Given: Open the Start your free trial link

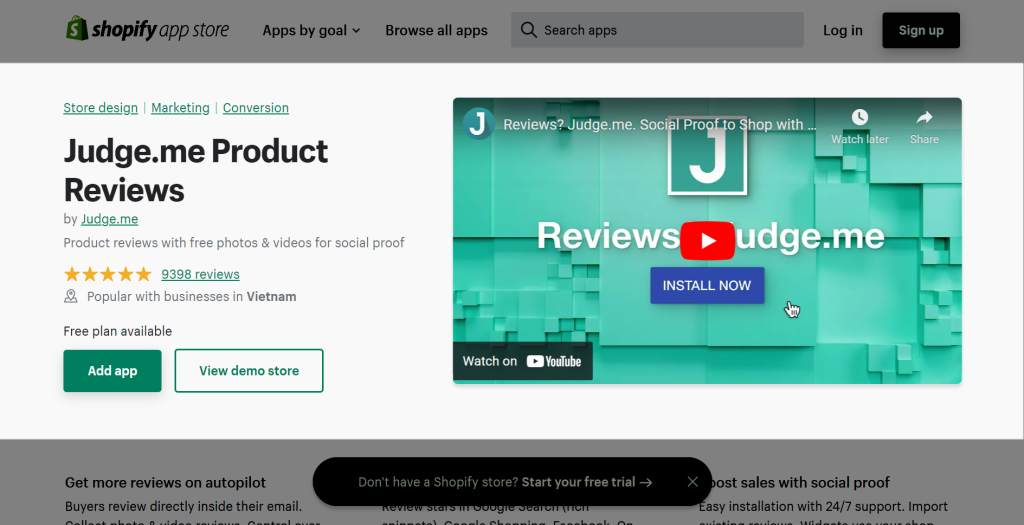Looking at the screenshot, I should pyautogui.click(x=586, y=482).
